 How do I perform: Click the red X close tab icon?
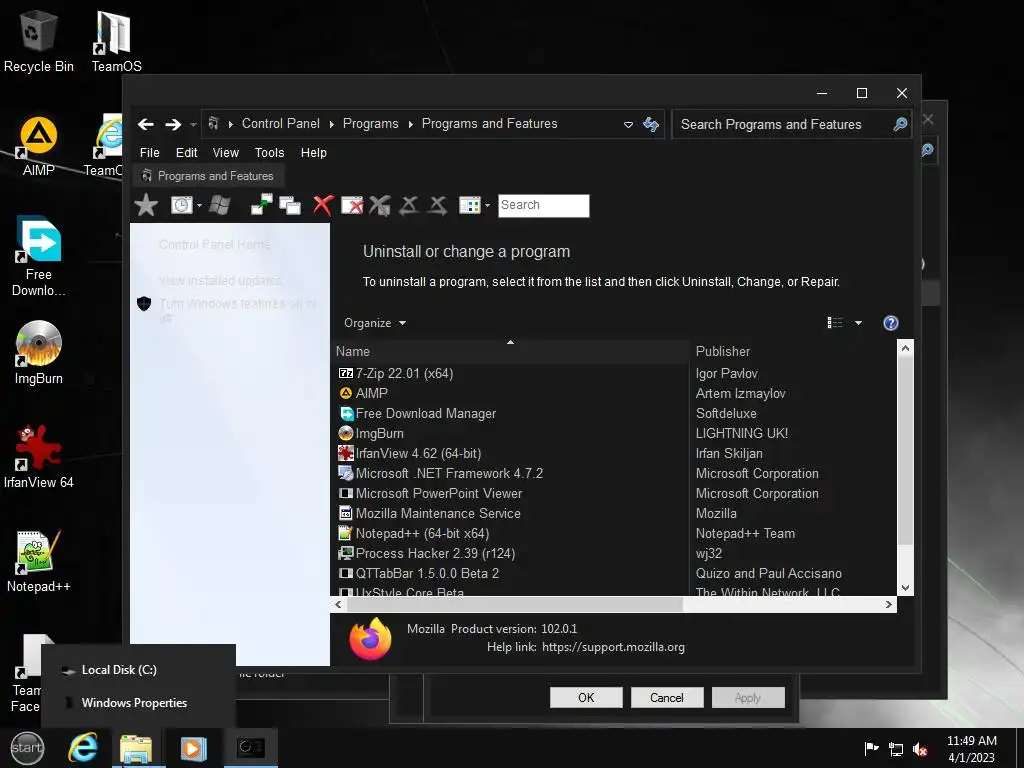pos(323,205)
